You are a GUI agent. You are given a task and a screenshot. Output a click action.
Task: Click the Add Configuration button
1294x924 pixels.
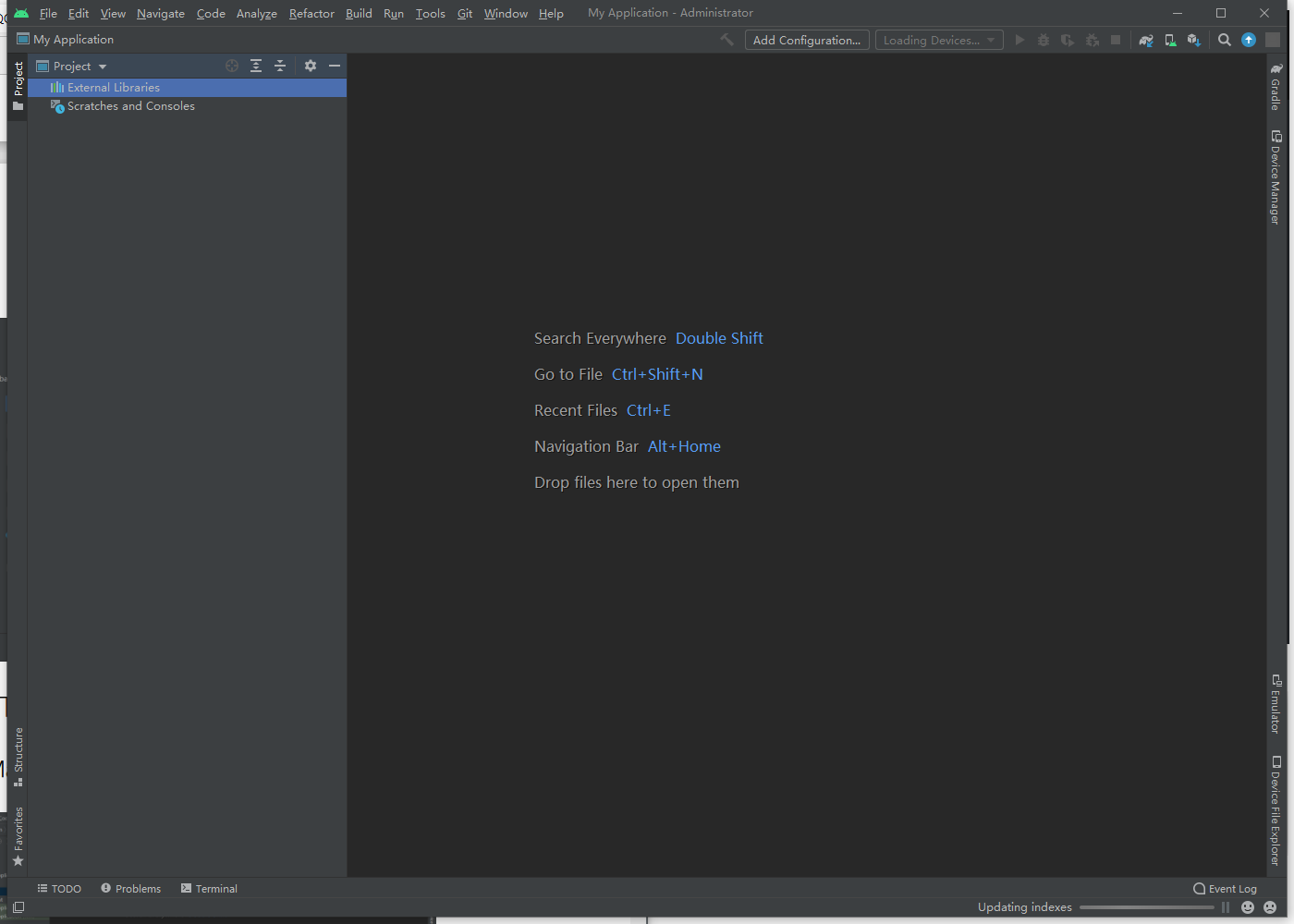(806, 41)
